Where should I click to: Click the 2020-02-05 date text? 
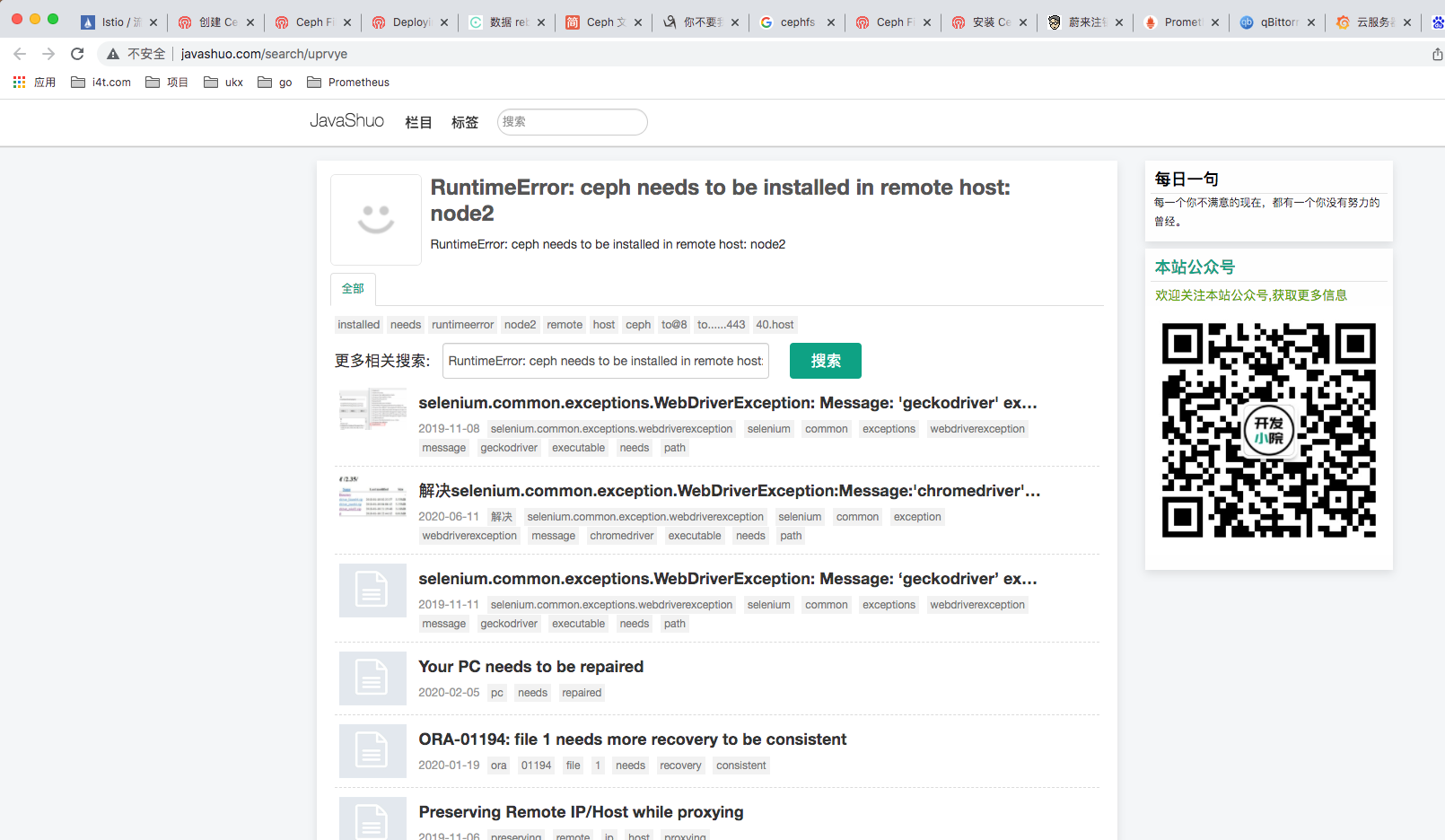click(x=449, y=693)
